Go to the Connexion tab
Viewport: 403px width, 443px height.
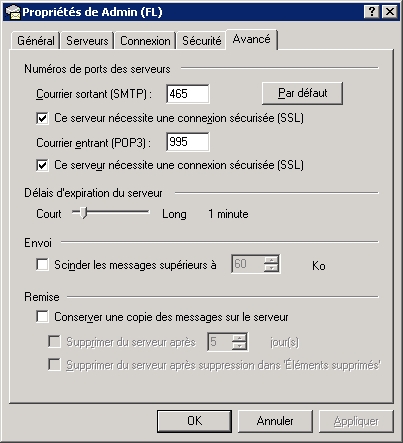(x=145, y=41)
